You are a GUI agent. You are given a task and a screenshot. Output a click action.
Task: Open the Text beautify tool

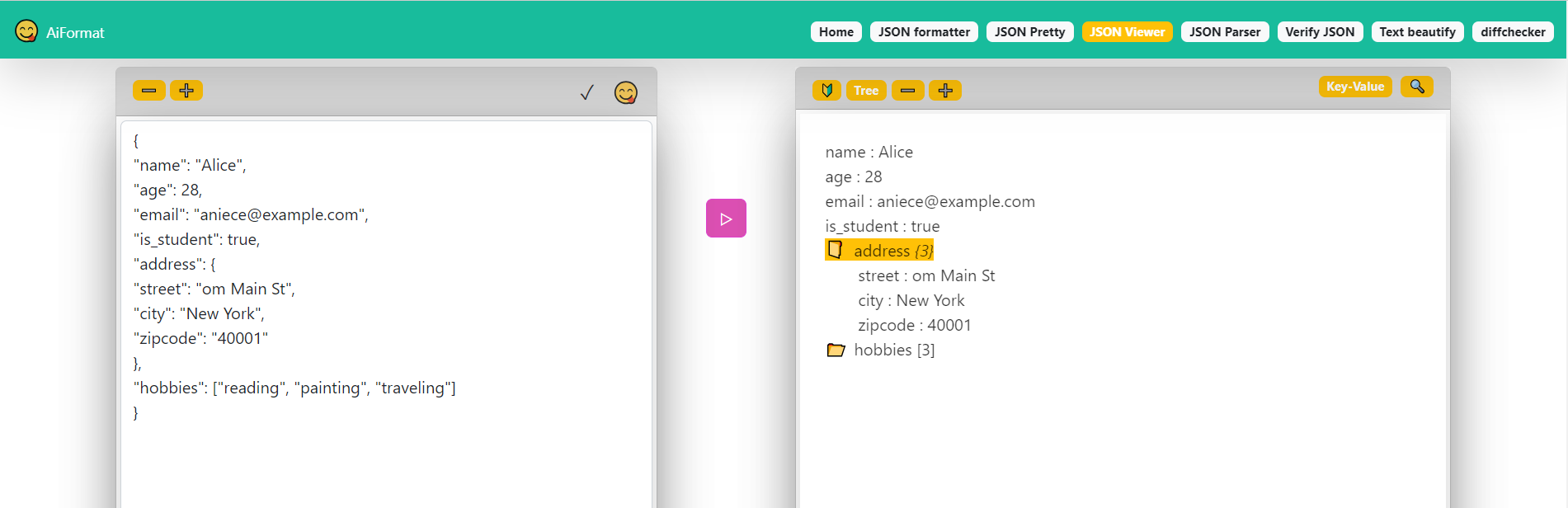click(1418, 32)
